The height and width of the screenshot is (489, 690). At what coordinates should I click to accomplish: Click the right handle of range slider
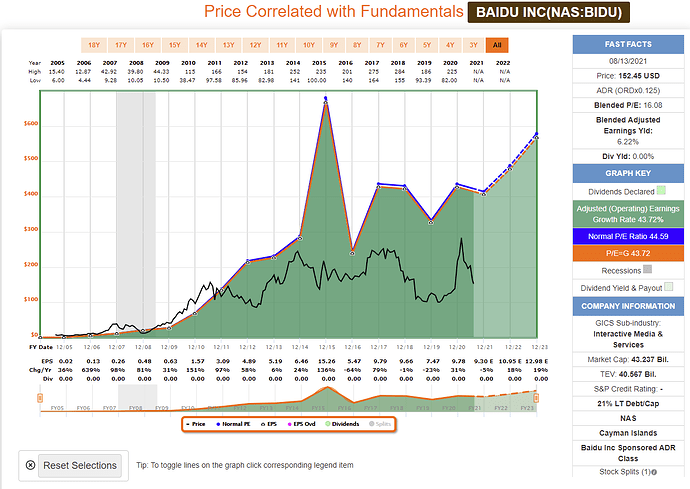pos(536,398)
